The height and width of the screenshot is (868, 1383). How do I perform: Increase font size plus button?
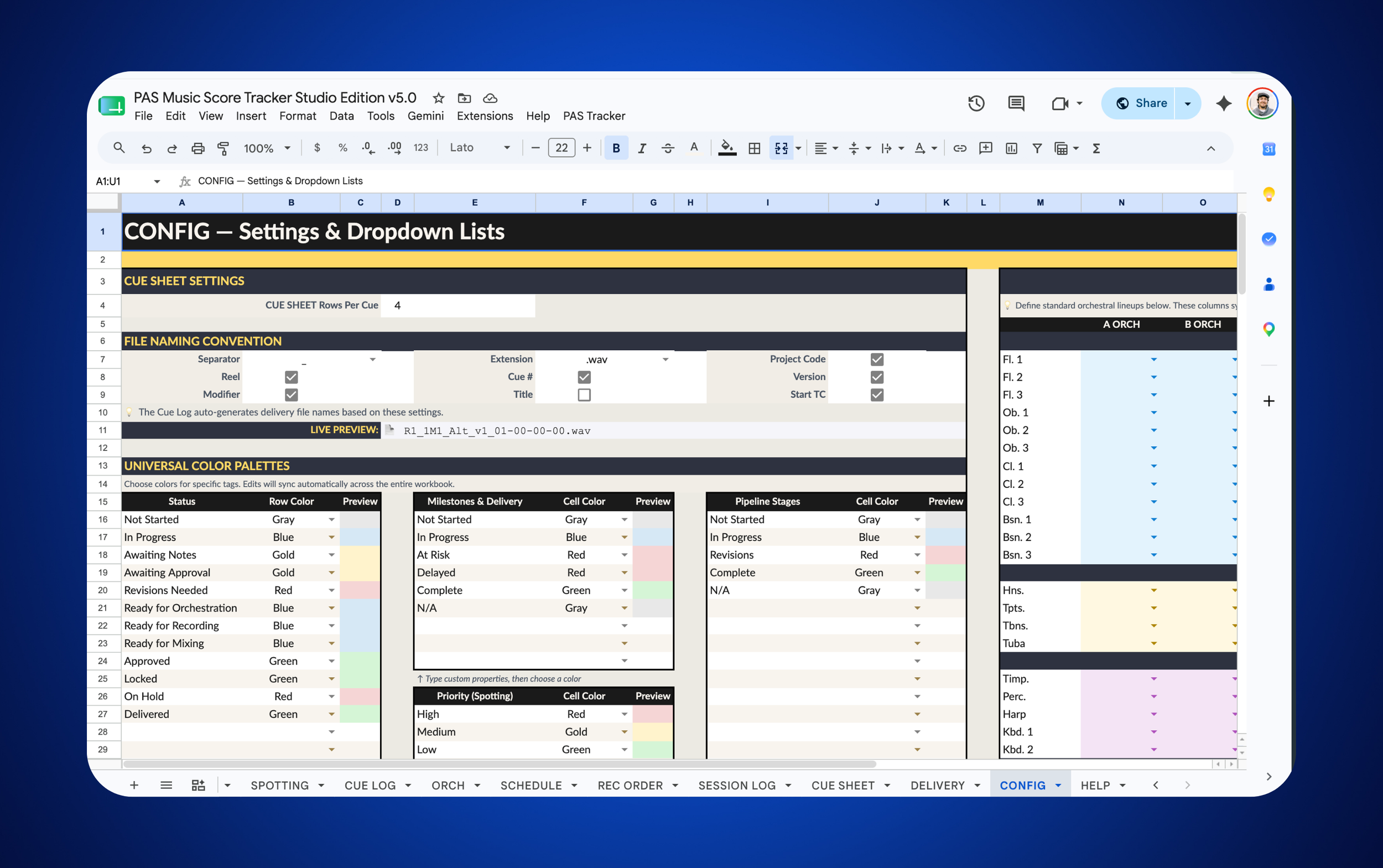587,148
